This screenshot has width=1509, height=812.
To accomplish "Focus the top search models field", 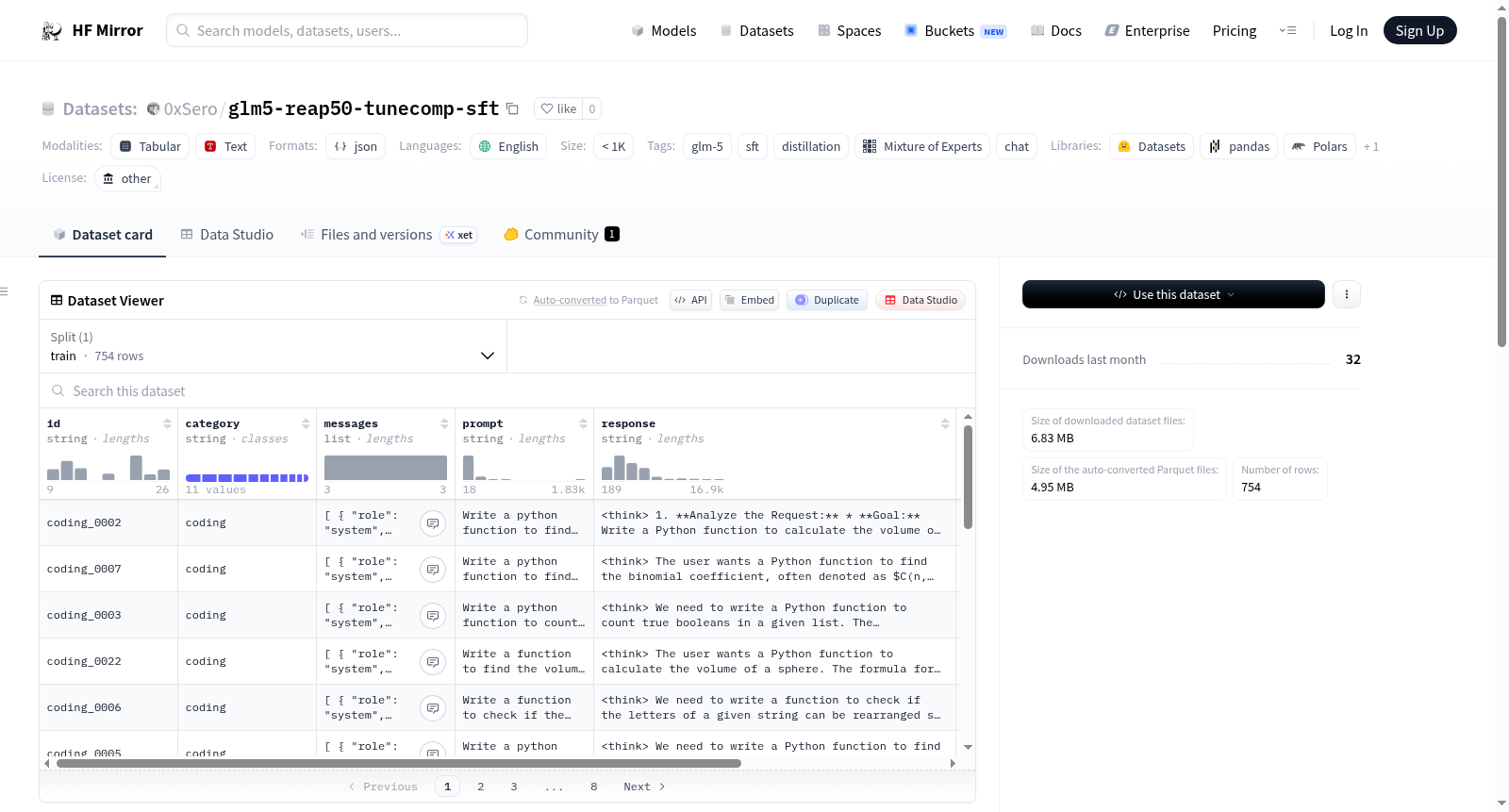I will coord(347,30).
